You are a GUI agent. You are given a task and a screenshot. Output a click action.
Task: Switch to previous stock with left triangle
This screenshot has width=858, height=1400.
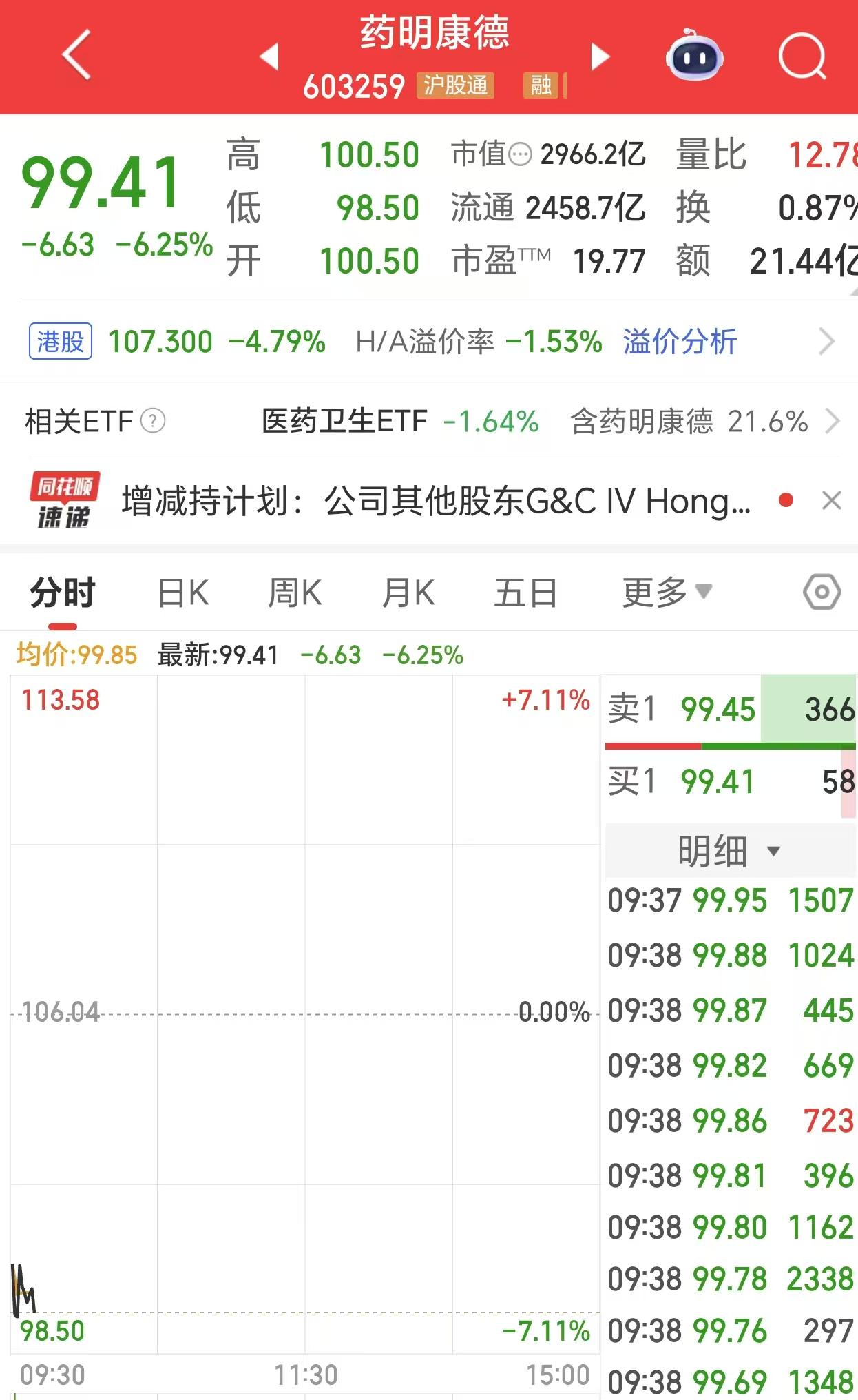point(269,56)
